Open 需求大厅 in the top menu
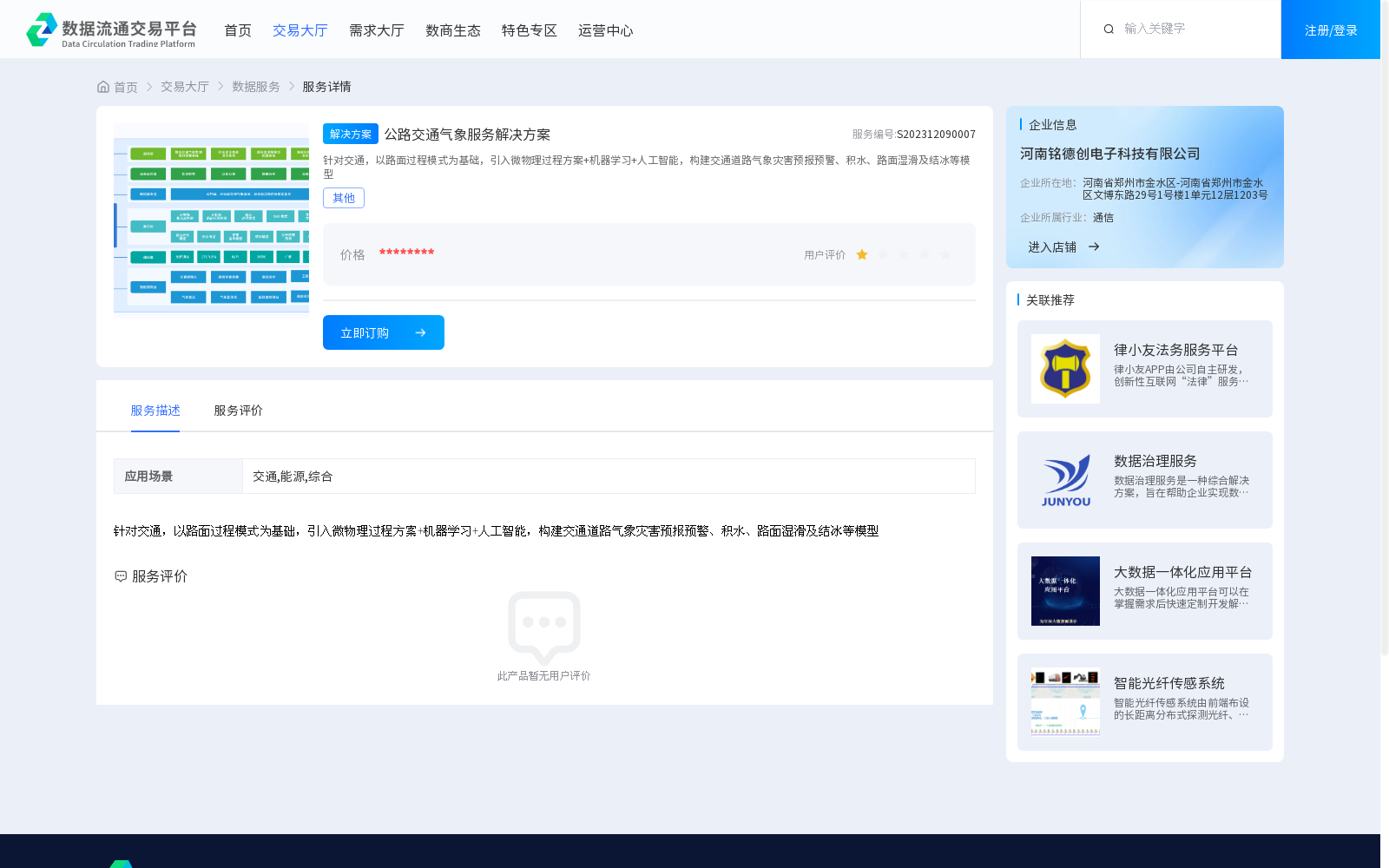1389x868 pixels. (377, 30)
